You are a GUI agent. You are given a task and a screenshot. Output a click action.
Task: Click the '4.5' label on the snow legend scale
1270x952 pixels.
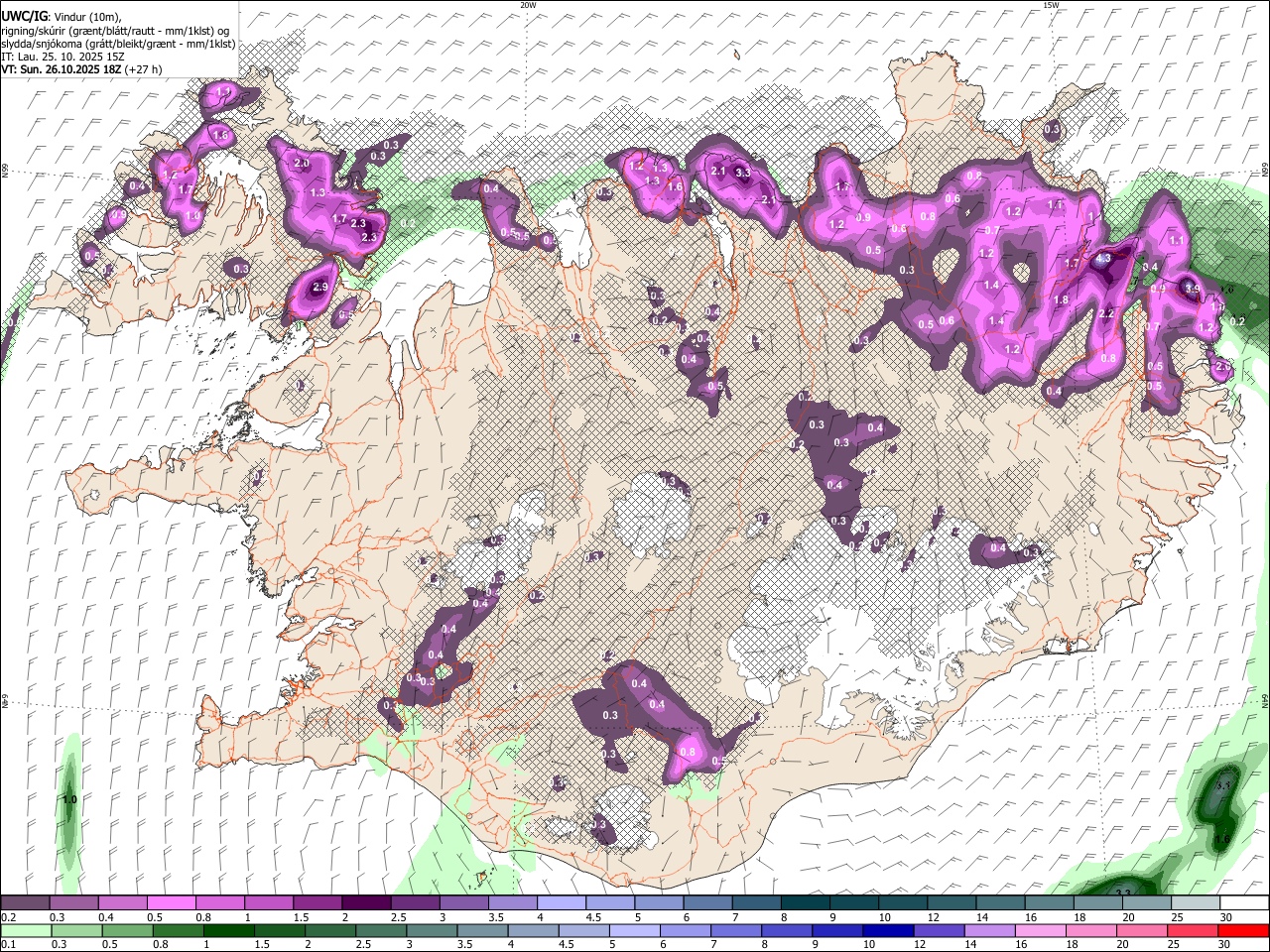pos(593,918)
